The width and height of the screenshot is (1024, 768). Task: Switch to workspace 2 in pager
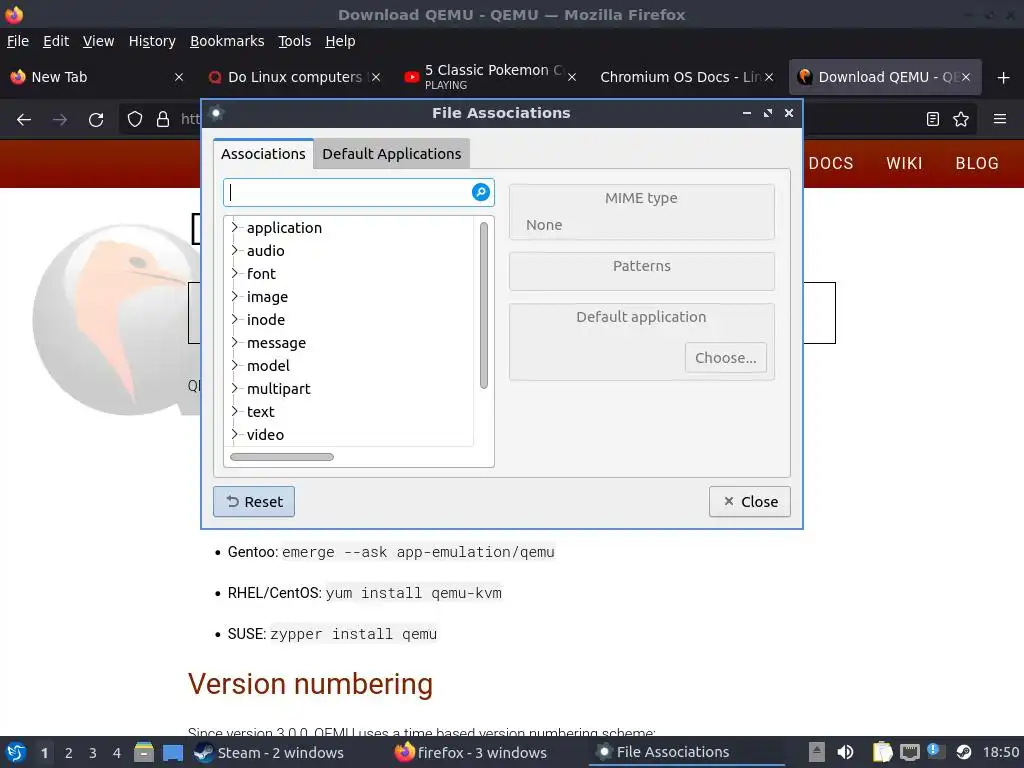(69, 753)
